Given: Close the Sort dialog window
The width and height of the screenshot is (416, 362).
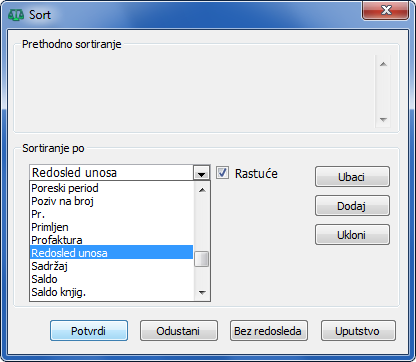Looking at the screenshot, I should coord(386,10).
